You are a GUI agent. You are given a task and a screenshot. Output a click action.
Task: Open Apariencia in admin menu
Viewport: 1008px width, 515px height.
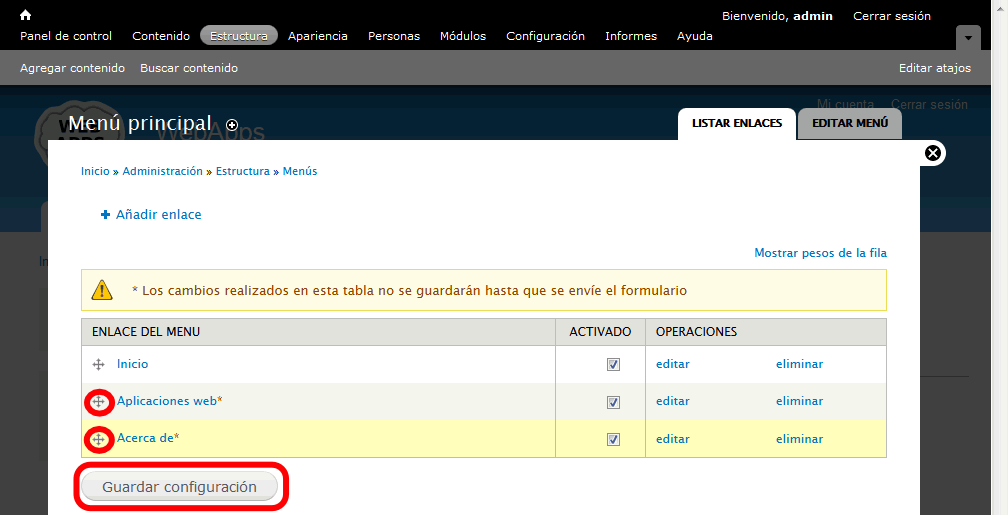coord(318,36)
